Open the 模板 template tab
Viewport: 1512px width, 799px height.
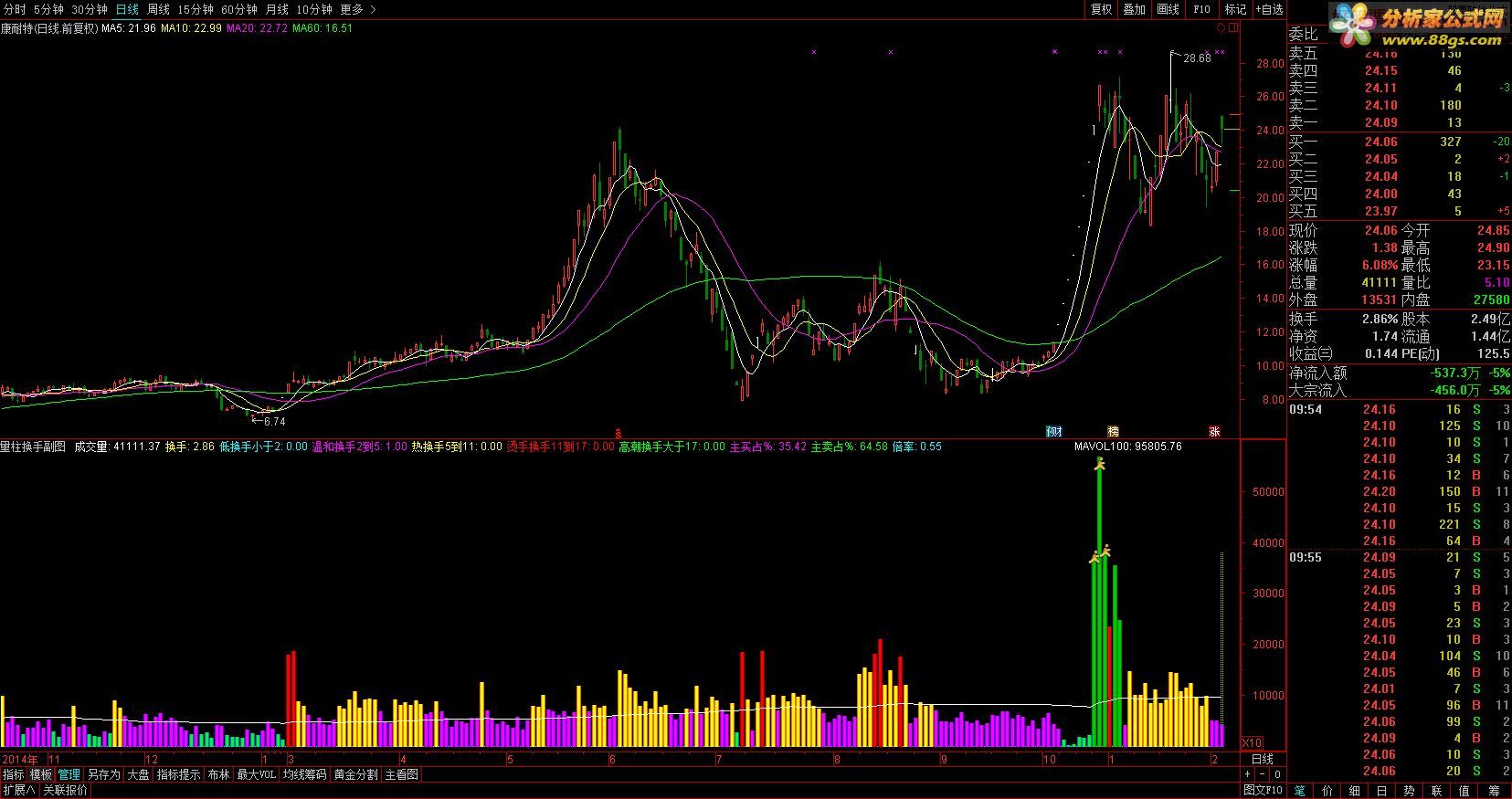[x=41, y=774]
